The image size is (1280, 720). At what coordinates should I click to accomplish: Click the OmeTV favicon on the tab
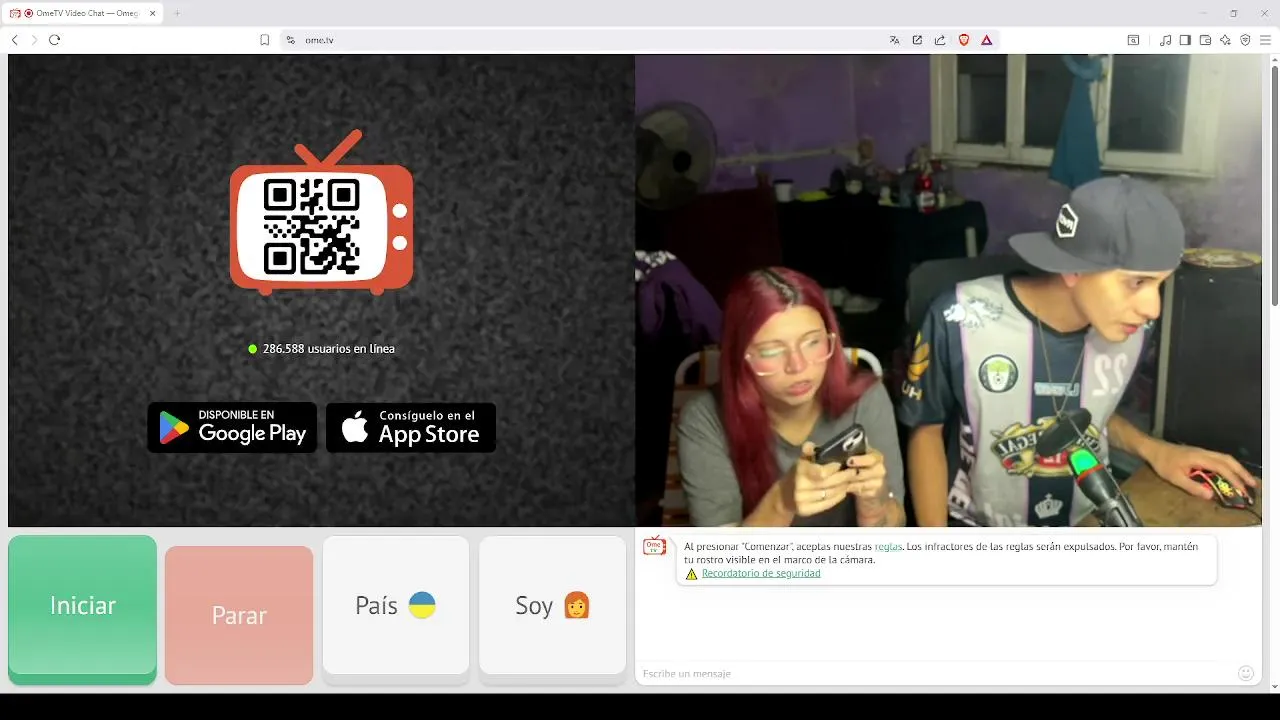15,13
